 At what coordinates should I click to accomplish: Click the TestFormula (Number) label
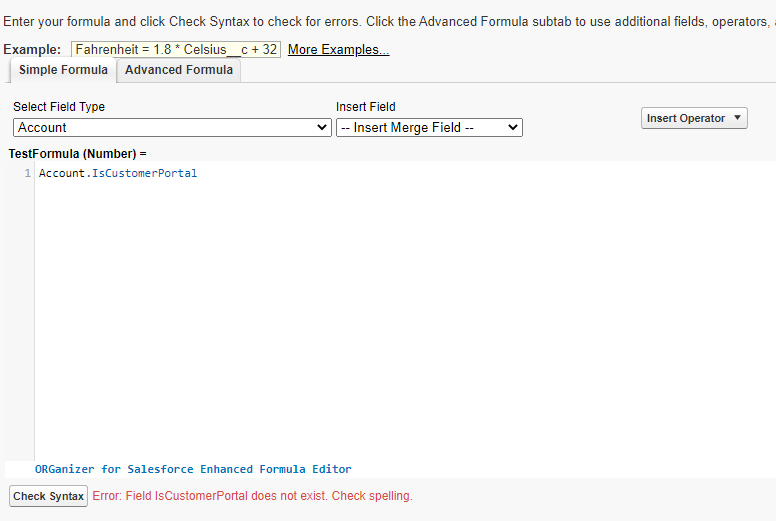pyautogui.click(x=77, y=154)
